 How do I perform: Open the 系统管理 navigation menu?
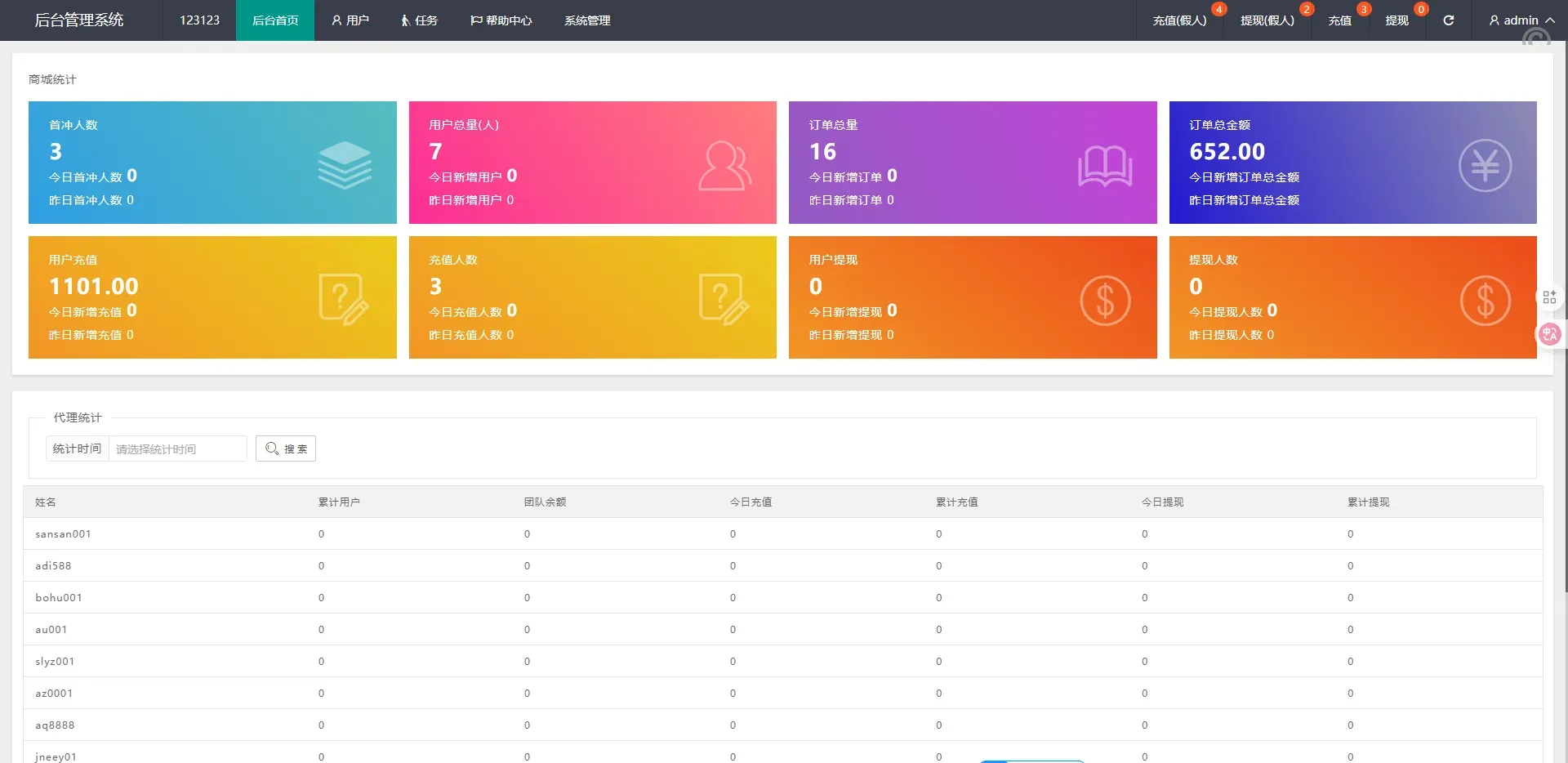click(x=587, y=20)
